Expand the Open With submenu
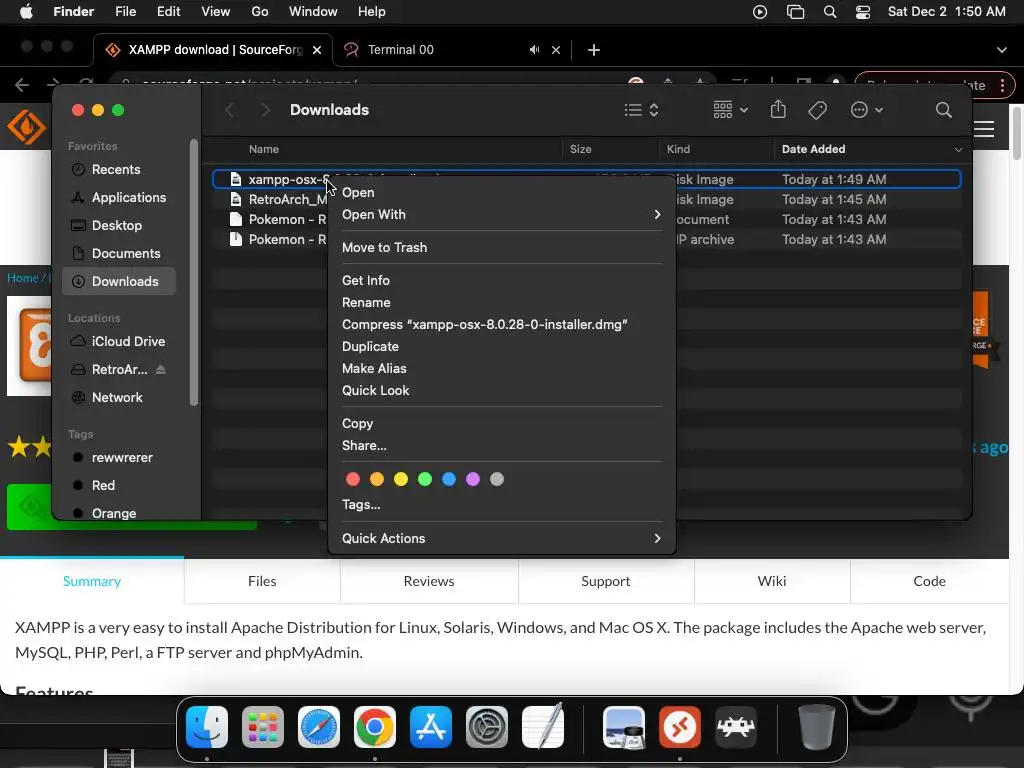The width and height of the screenshot is (1024, 768). [501, 214]
